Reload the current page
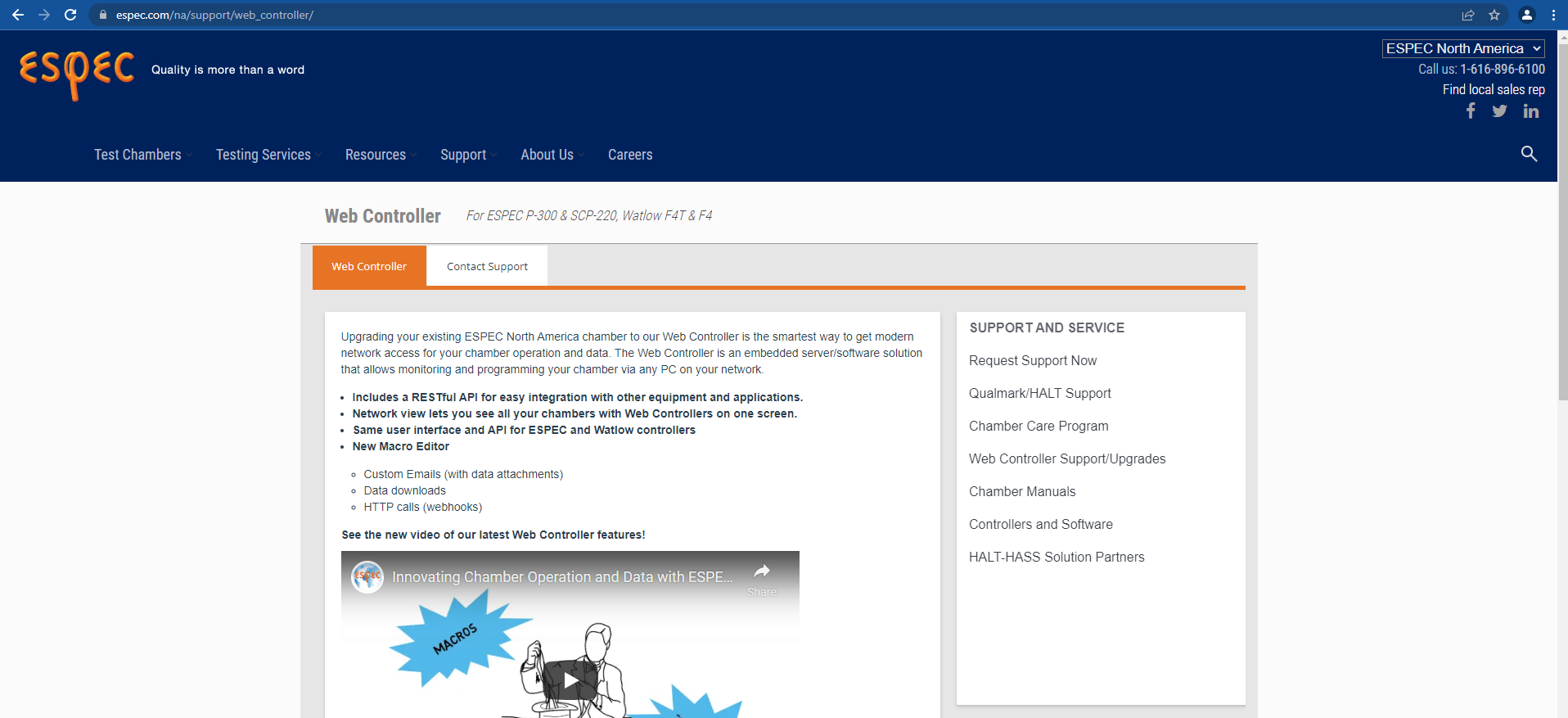Screen dimensions: 1568x718 [x=70, y=15]
